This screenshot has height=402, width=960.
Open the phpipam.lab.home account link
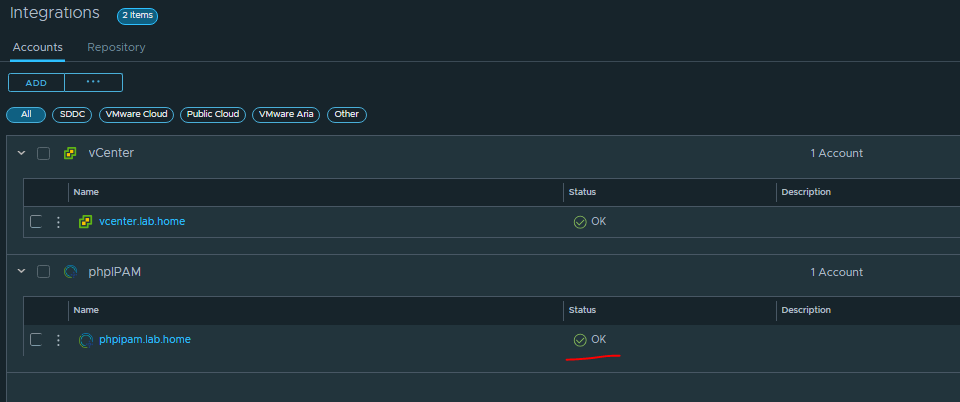(145, 340)
